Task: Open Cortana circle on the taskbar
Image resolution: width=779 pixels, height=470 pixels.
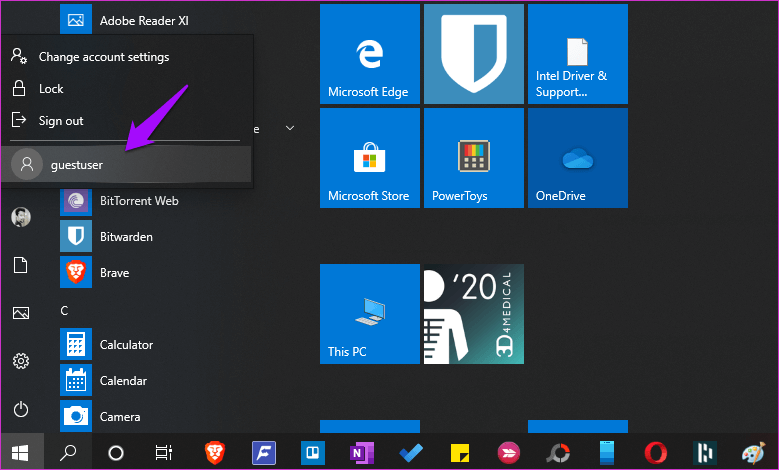Action: [116, 453]
